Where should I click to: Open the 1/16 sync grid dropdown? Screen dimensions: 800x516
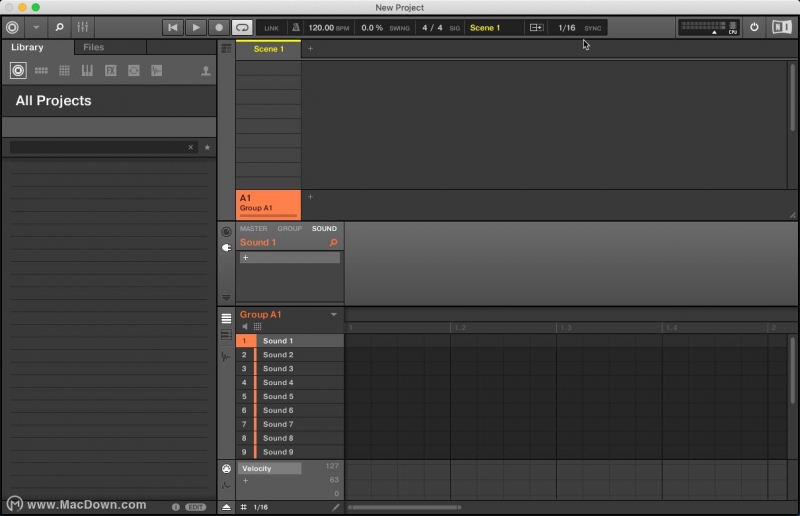pyautogui.click(x=566, y=28)
